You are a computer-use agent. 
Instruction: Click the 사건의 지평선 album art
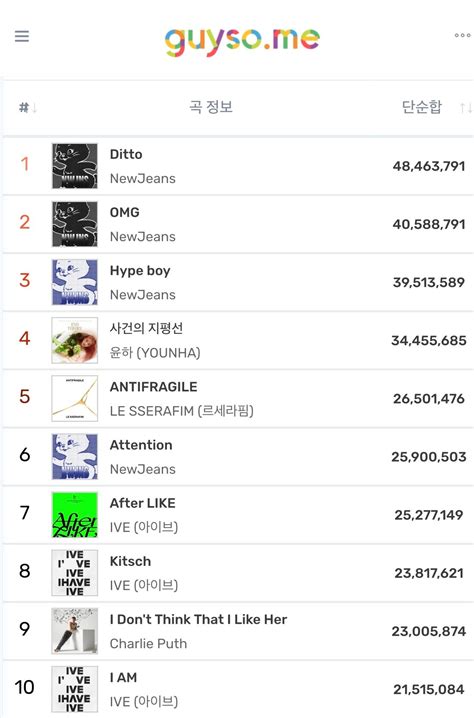[75, 340]
